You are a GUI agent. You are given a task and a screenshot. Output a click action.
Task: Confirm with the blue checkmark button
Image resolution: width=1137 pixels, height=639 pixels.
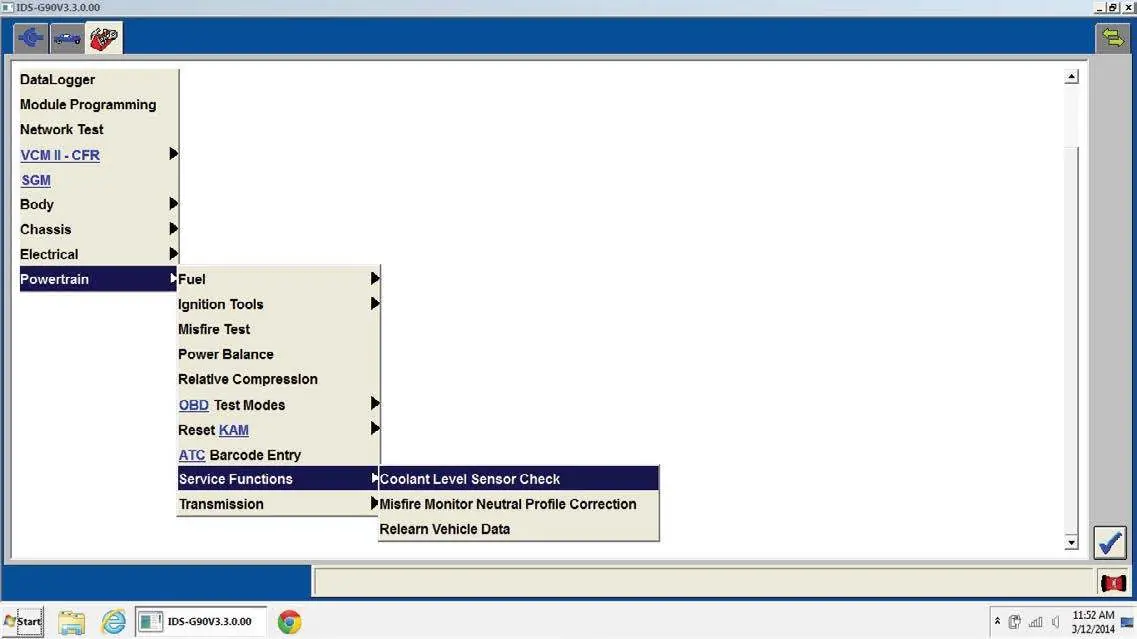[1110, 543]
